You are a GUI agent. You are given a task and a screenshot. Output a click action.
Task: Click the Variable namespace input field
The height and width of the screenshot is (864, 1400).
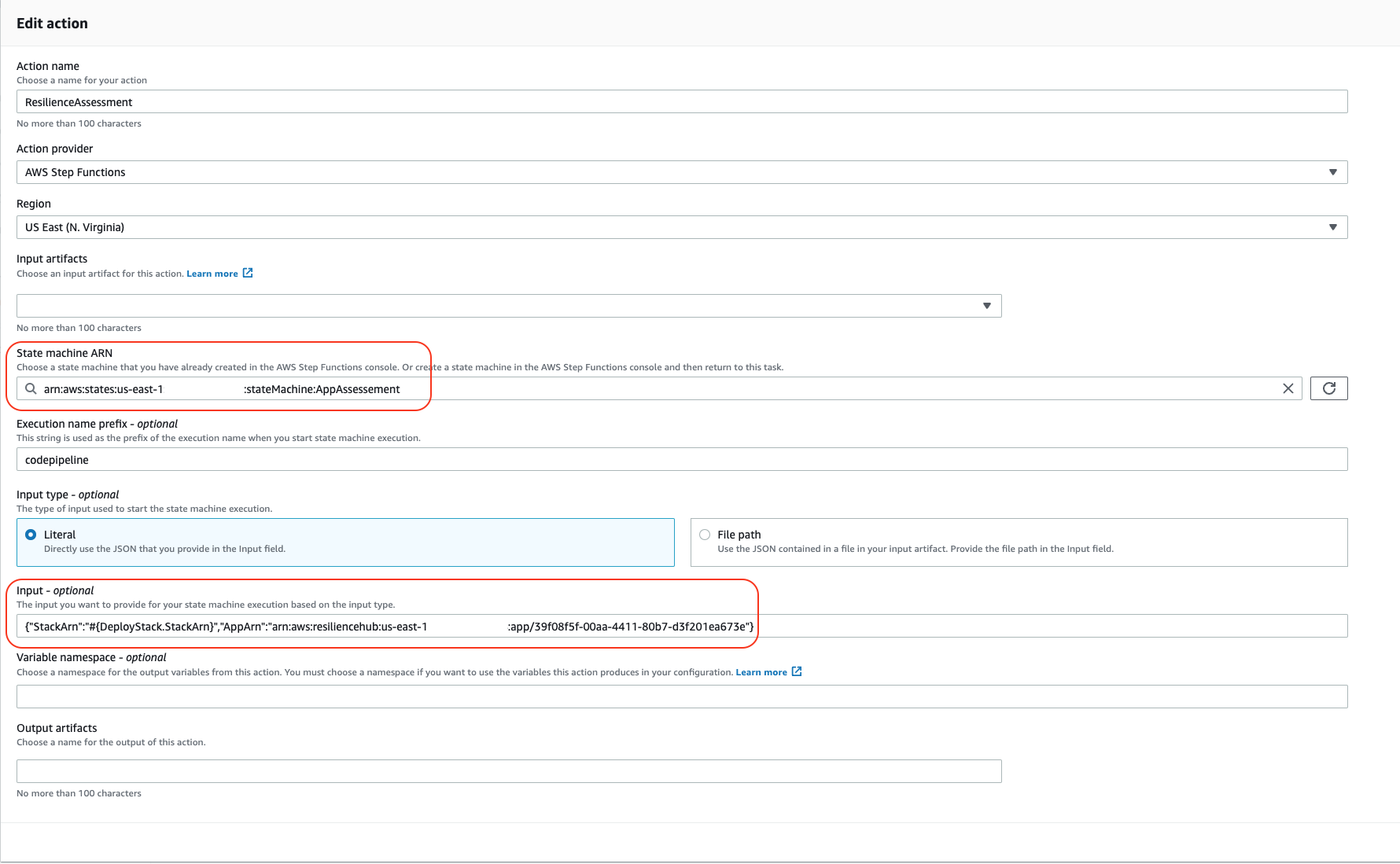pyautogui.click(x=682, y=697)
